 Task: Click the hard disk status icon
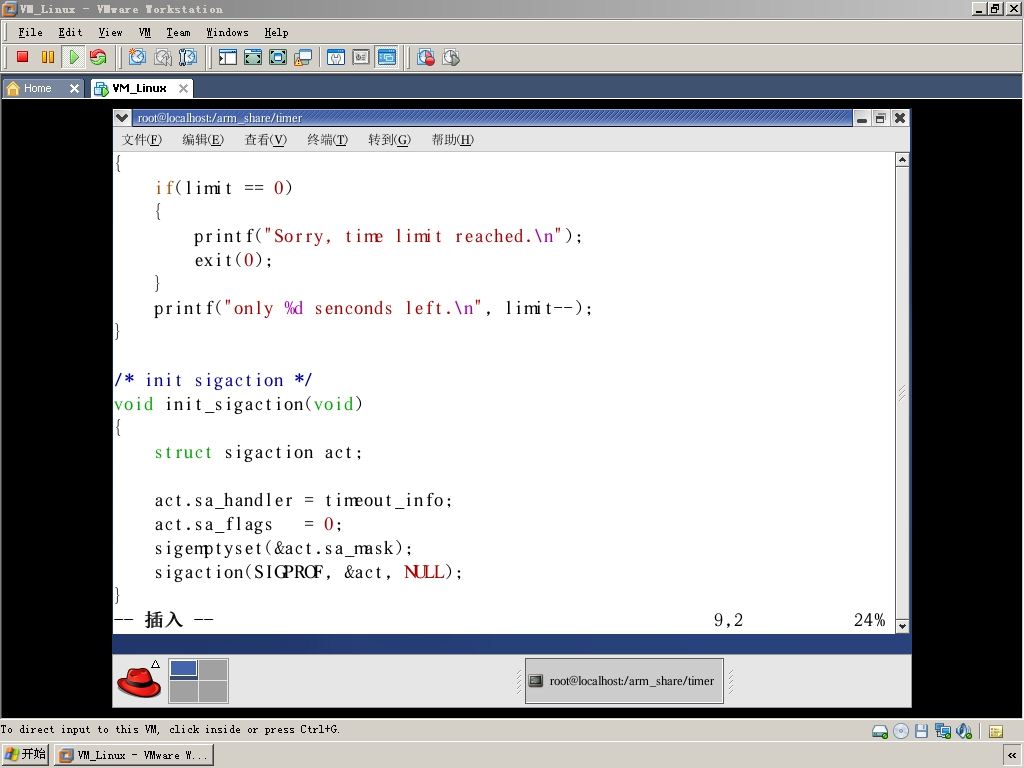[880, 731]
